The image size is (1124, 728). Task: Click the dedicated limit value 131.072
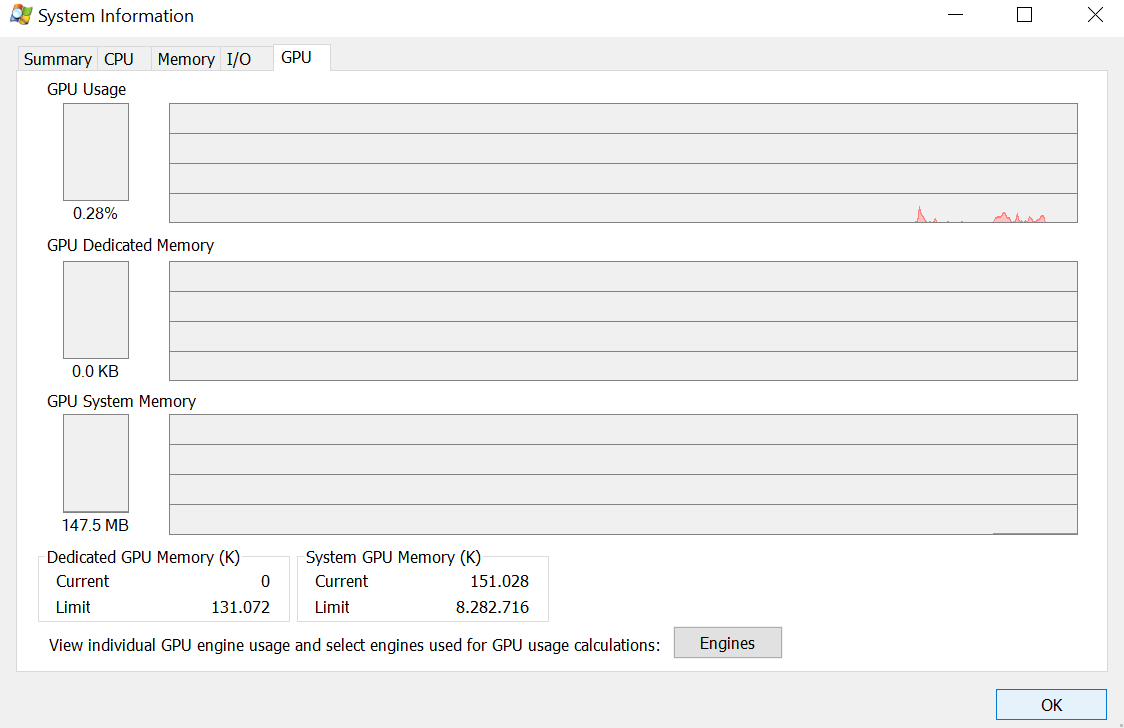(x=240, y=608)
